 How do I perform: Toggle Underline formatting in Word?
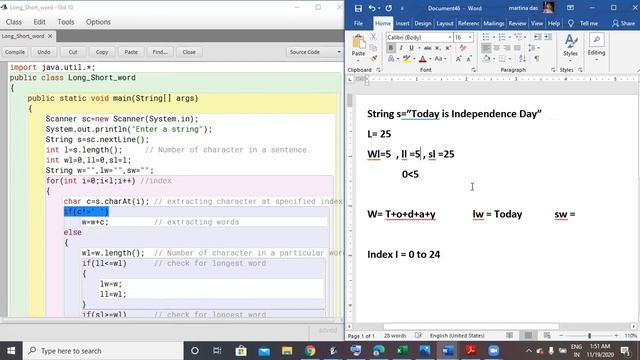pos(411,48)
